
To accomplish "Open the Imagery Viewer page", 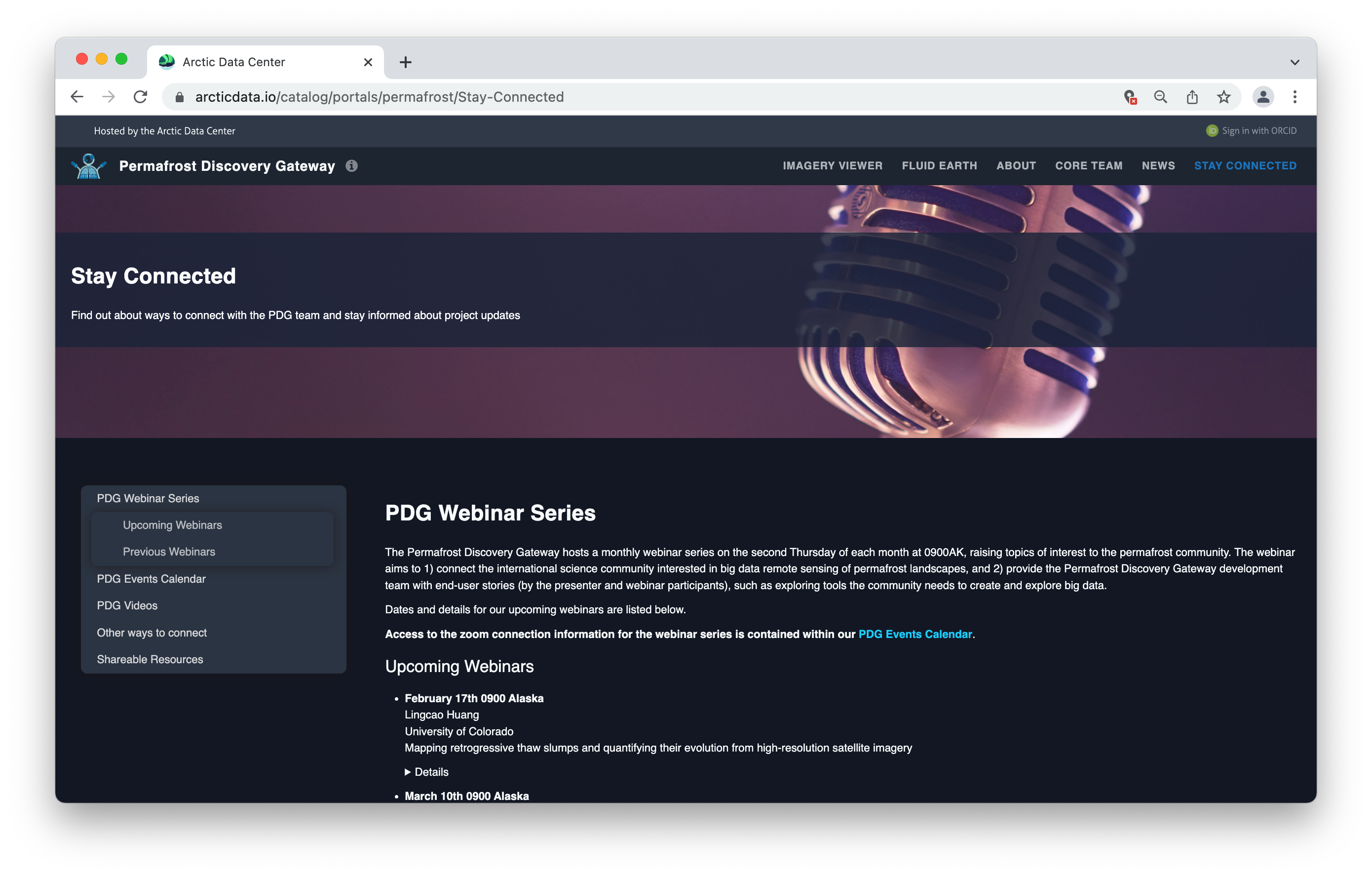I will point(832,165).
